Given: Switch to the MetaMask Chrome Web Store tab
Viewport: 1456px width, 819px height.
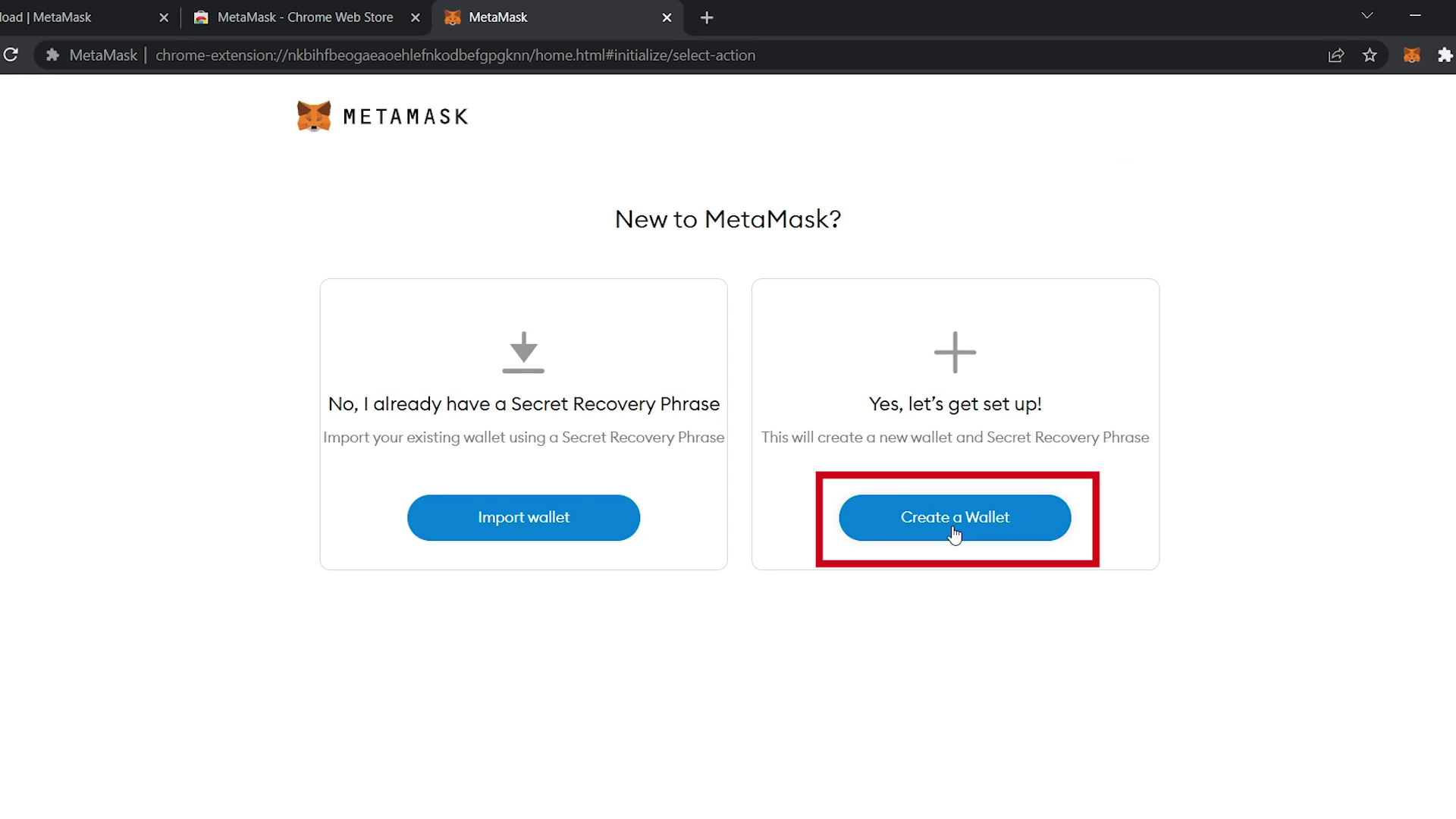Looking at the screenshot, I should click(303, 17).
